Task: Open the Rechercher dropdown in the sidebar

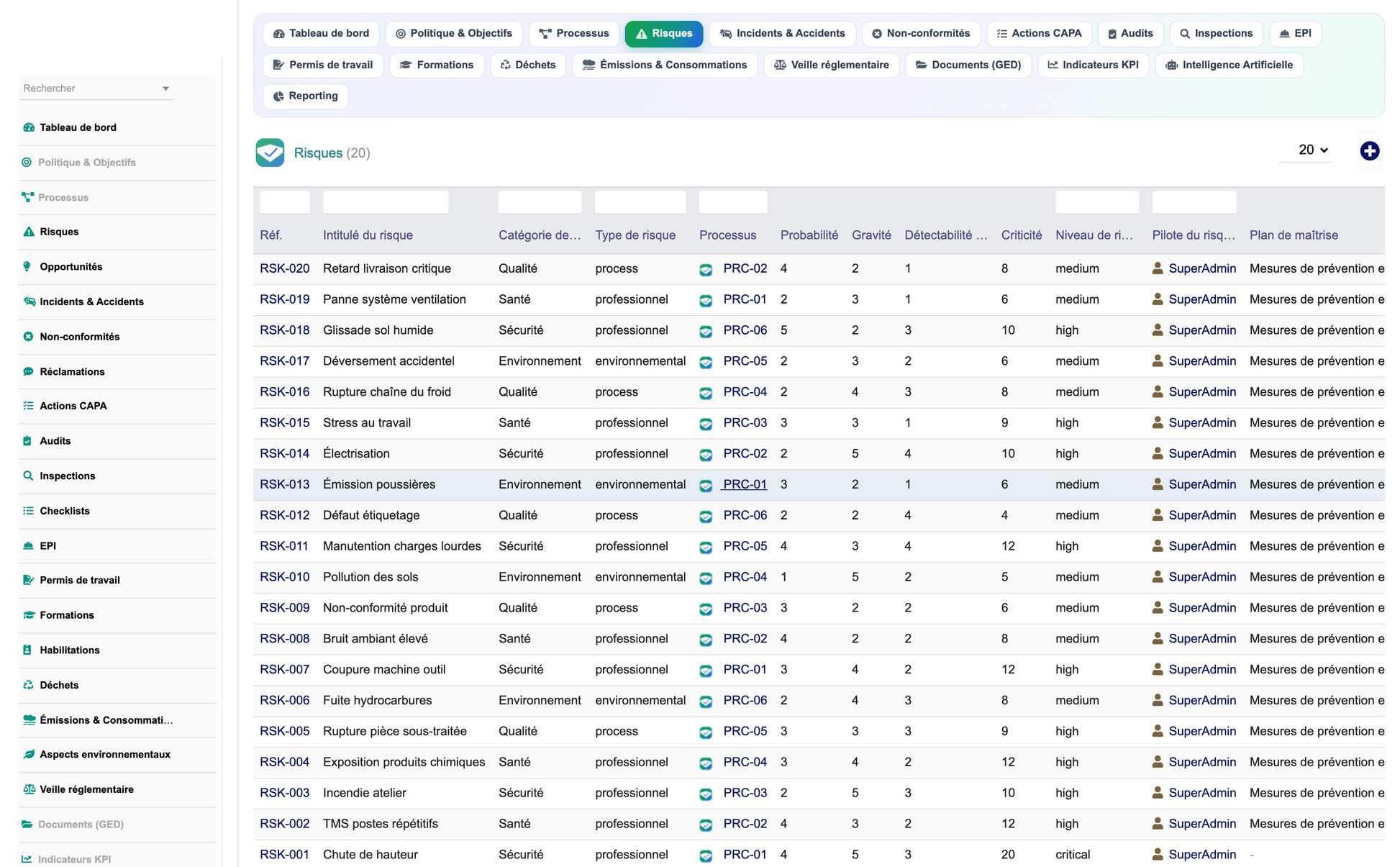Action: coord(96,88)
